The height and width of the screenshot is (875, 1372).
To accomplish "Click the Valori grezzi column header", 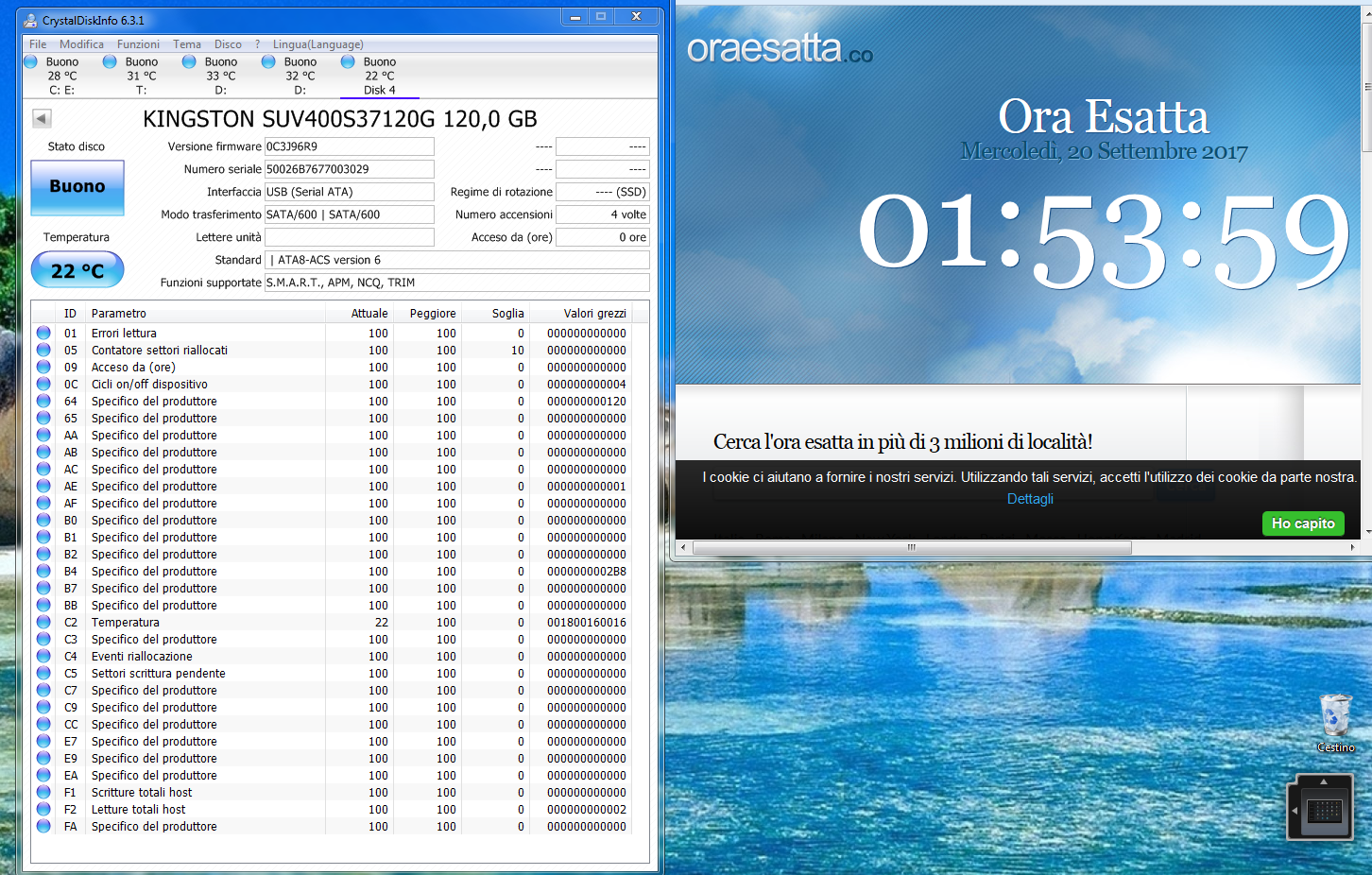I will 594,314.
